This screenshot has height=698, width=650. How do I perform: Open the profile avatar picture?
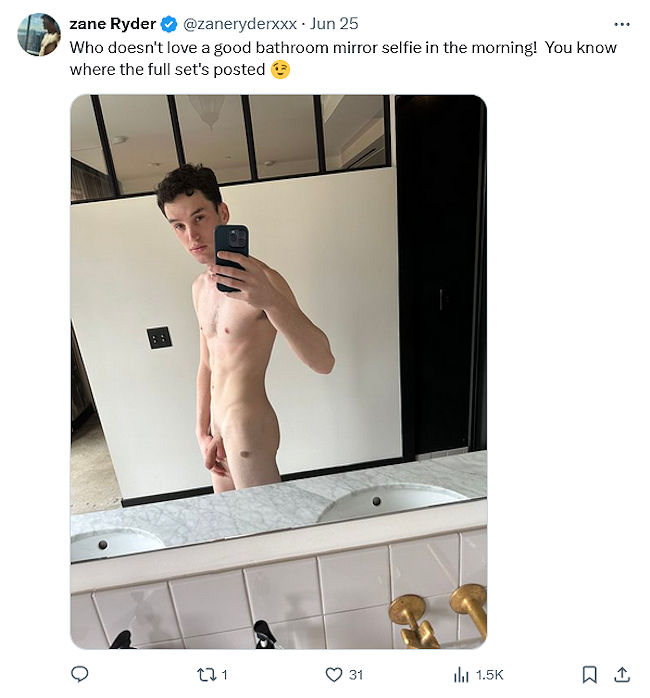(39, 34)
